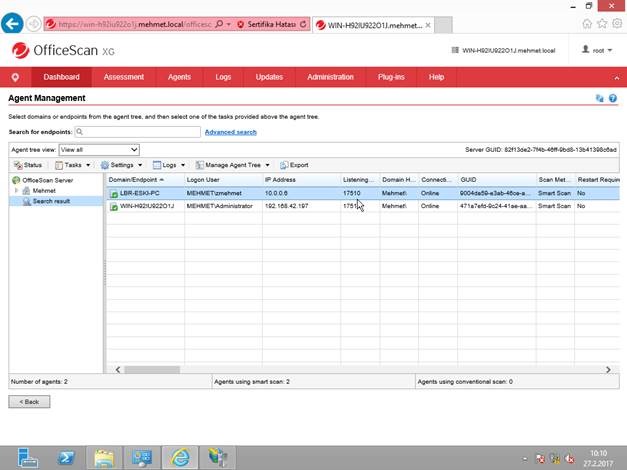Open browser favorites star icon
The width and height of the screenshot is (627, 470).
[x=602, y=24]
